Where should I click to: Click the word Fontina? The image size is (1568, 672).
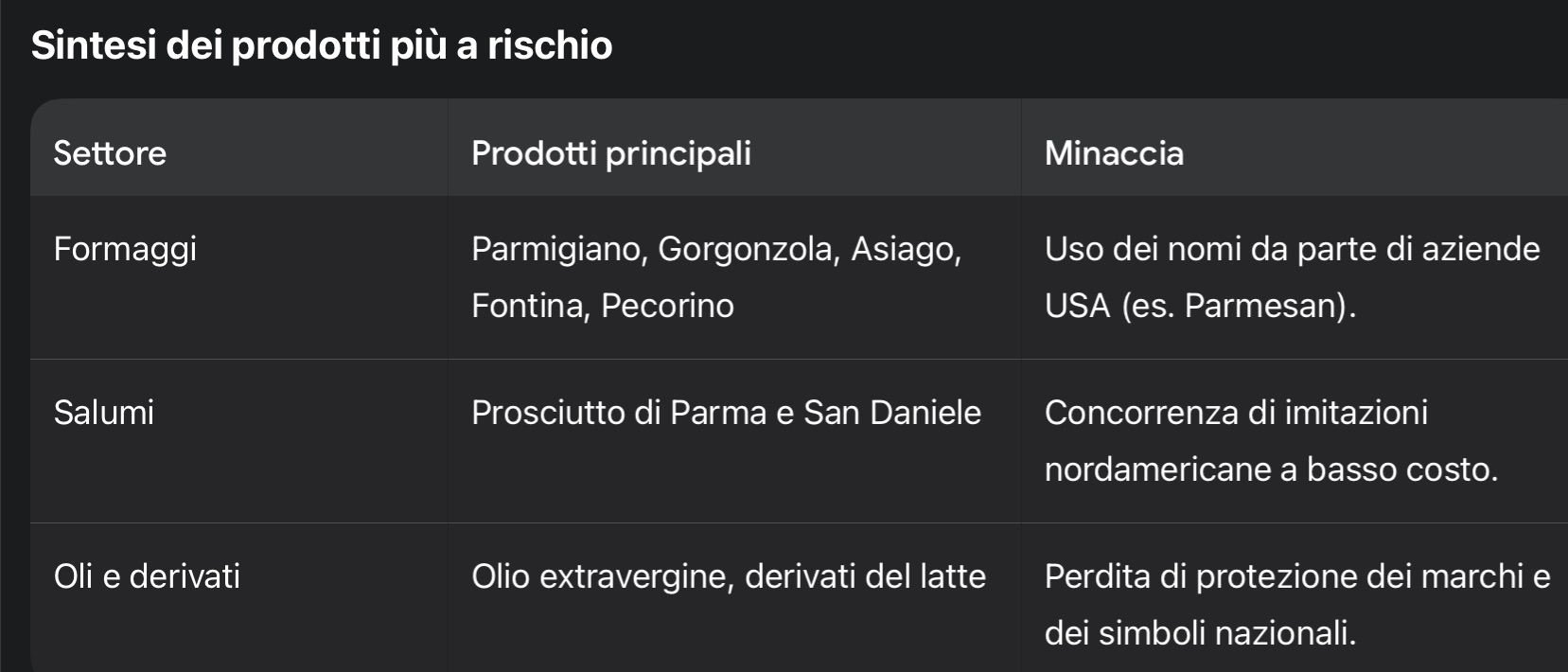pyautogui.click(x=530, y=306)
